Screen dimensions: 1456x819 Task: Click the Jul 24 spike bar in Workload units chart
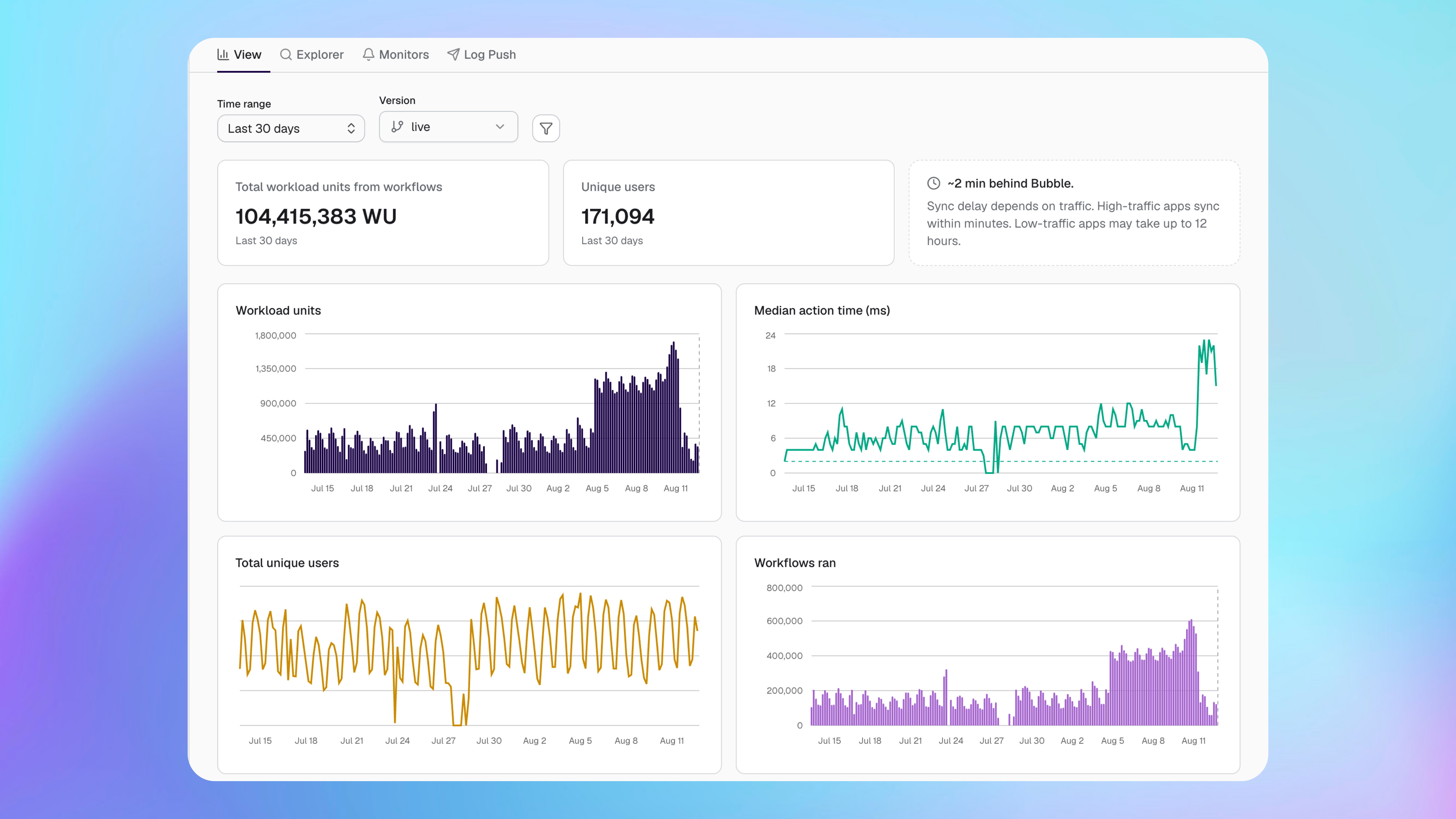(436, 438)
